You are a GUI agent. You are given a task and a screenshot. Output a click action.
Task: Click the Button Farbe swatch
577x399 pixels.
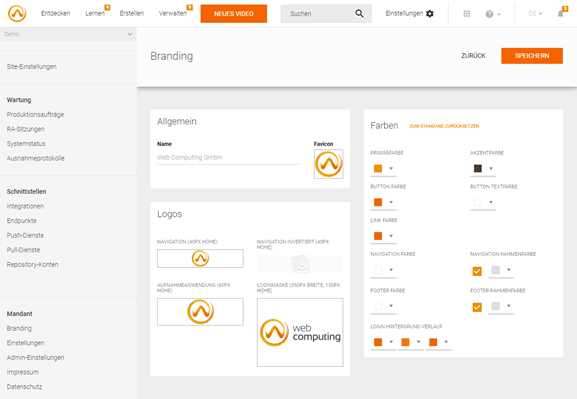[x=378, y=202]
